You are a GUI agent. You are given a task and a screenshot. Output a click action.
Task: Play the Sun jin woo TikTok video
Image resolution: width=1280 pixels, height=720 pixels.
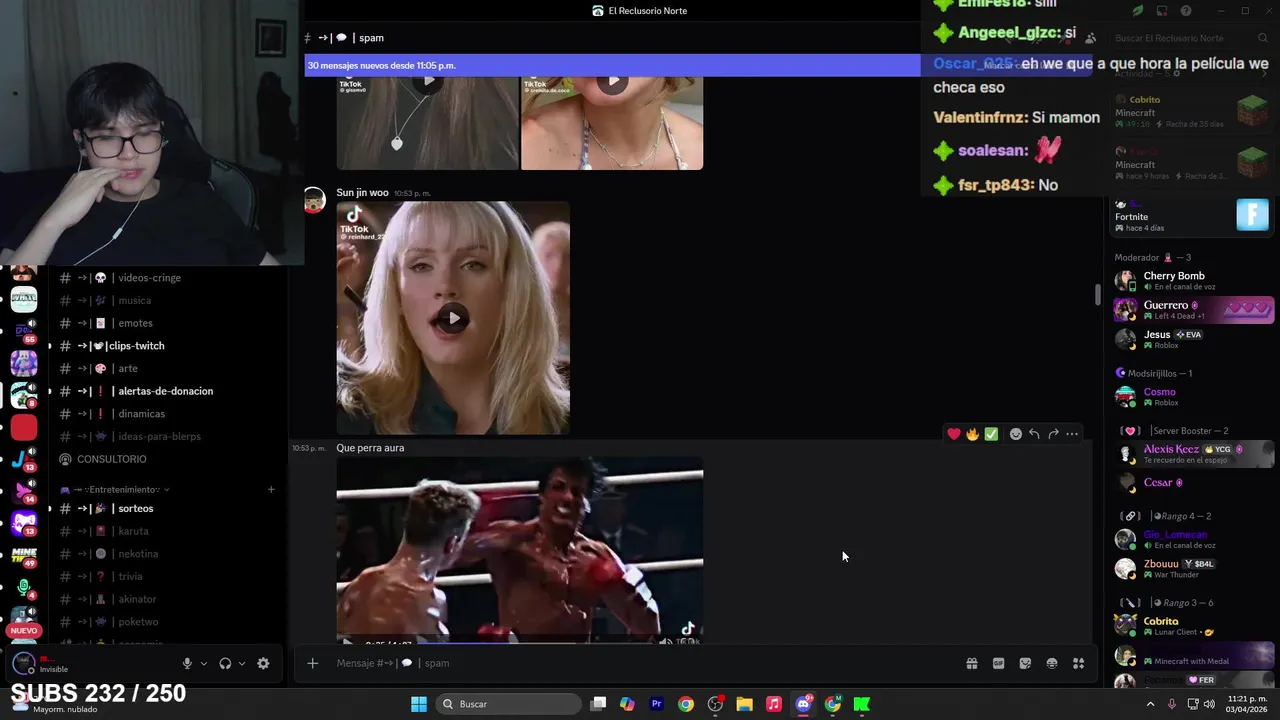[x=453, y=318]
